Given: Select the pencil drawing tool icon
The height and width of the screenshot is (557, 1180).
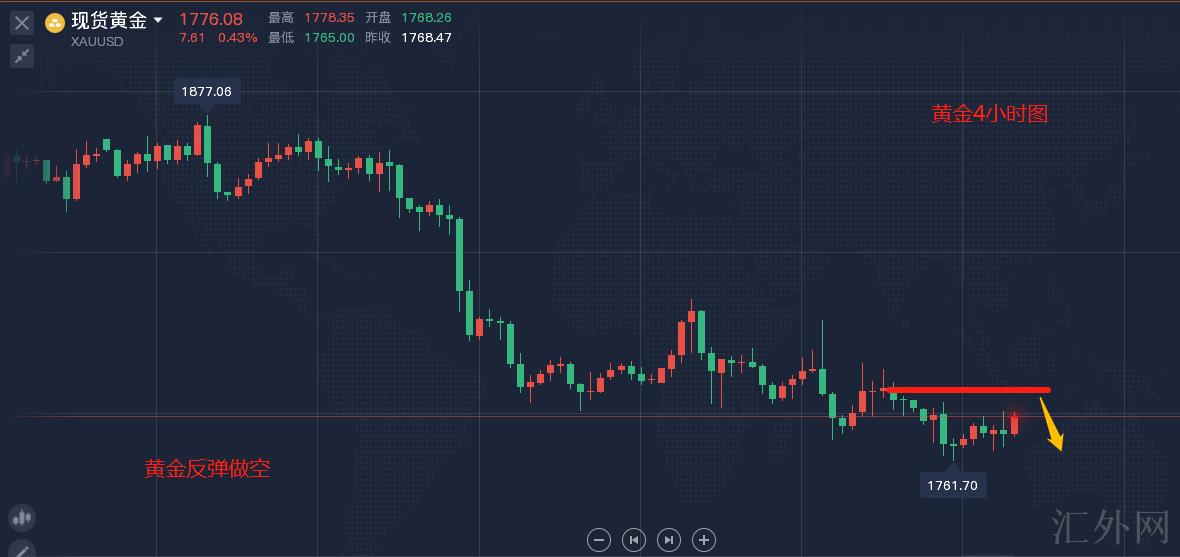Looking at the screenshot, I should pyautogui.click(x=22, y=548).
